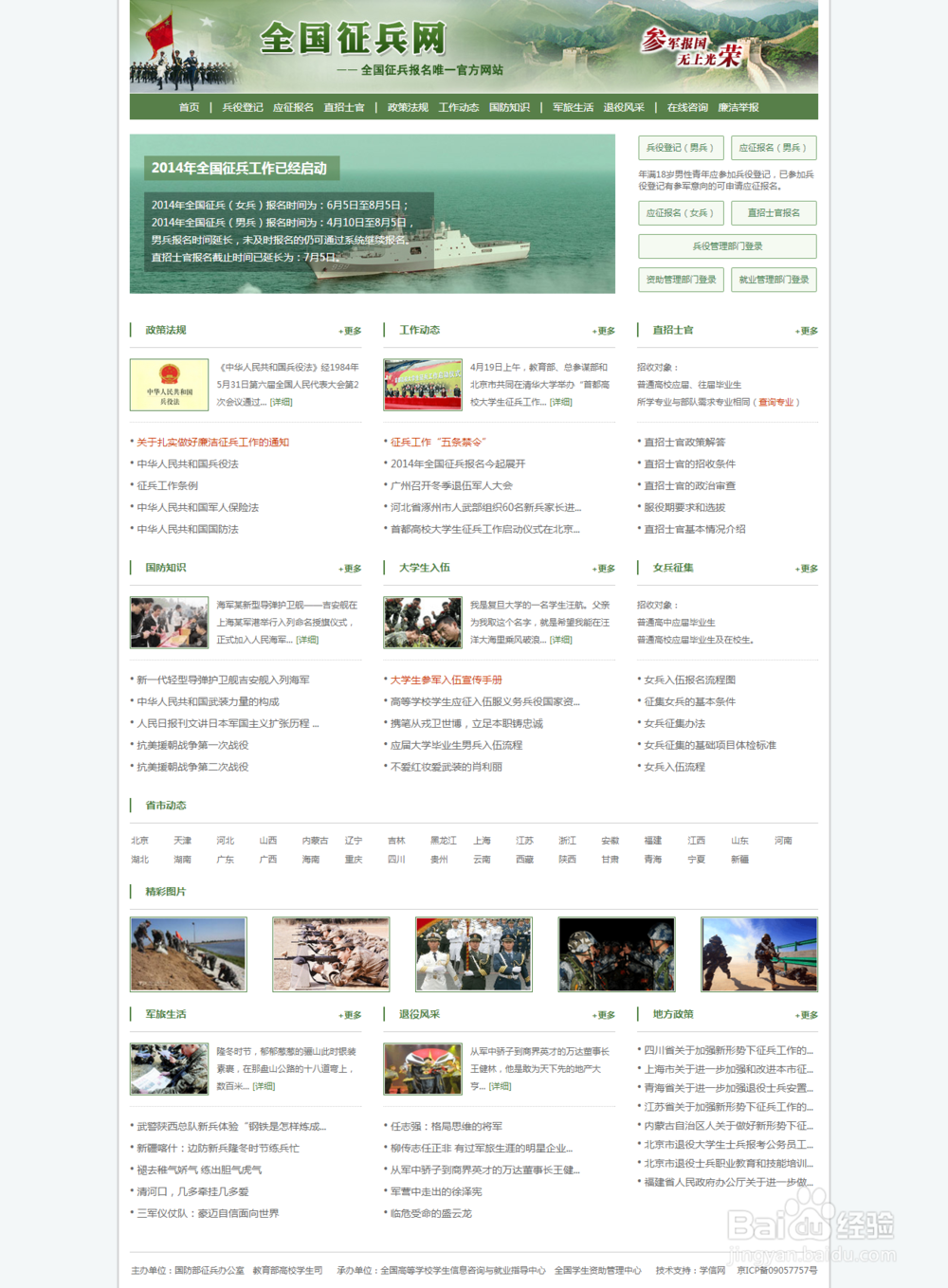The height and width of the screenshot is (1288, 948).
Task: Click 兵役管理部门登录 button
Action: tap(727, 246)
